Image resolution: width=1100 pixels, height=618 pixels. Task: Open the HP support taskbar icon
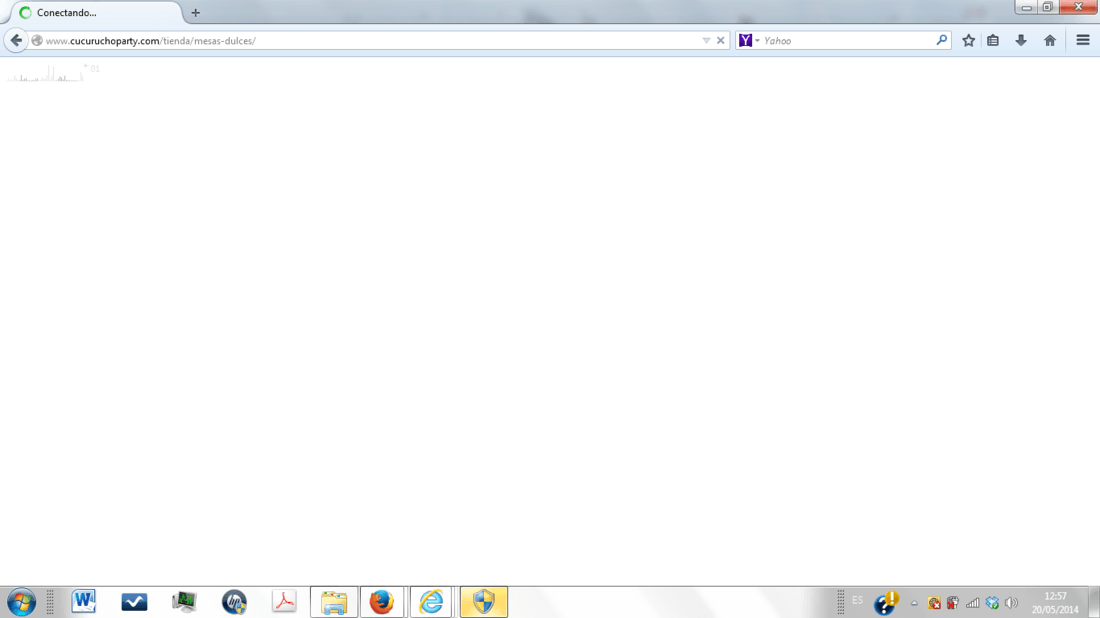coord(234,602)
